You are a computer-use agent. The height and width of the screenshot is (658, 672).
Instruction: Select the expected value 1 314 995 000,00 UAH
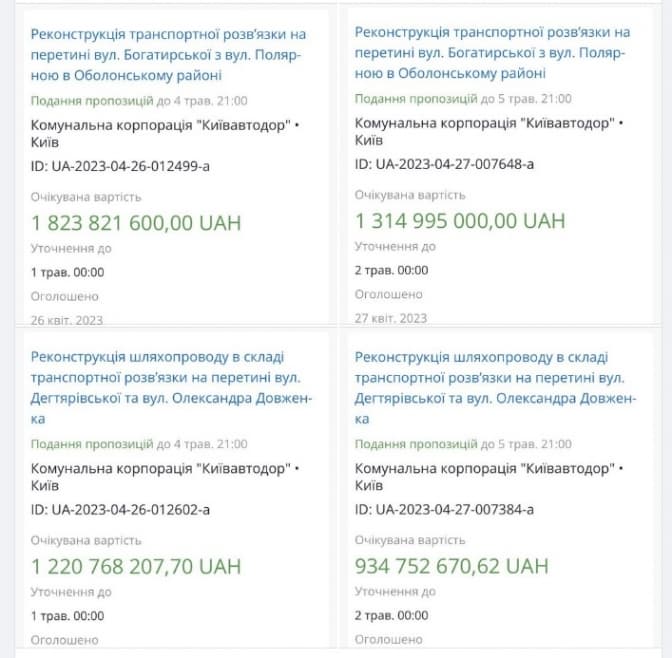click(460, 221)
